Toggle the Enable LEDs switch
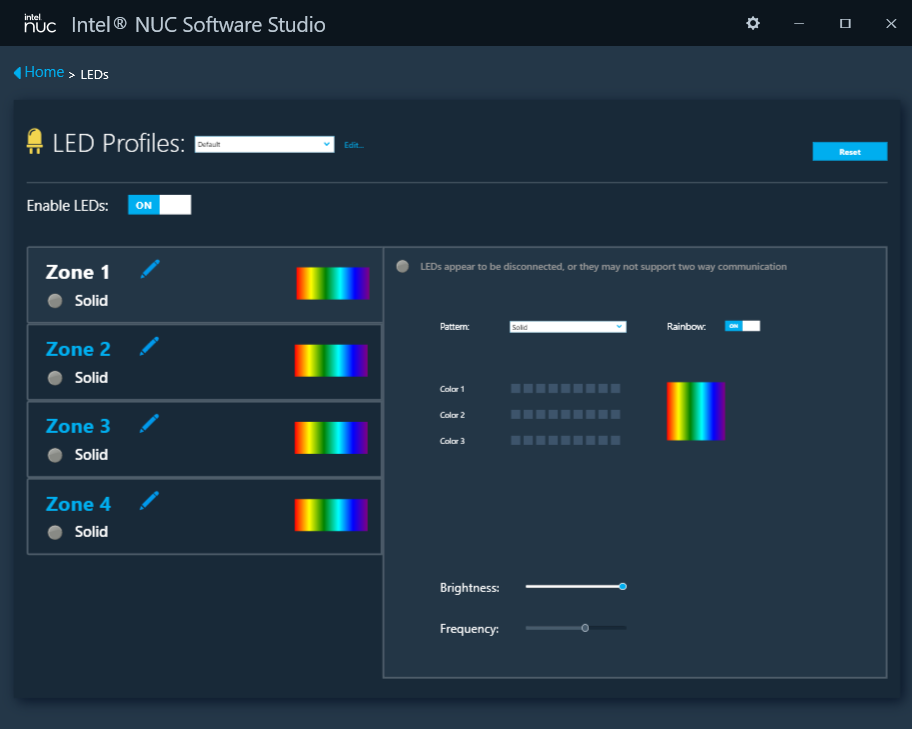912x729 pixels. [159, 205]
